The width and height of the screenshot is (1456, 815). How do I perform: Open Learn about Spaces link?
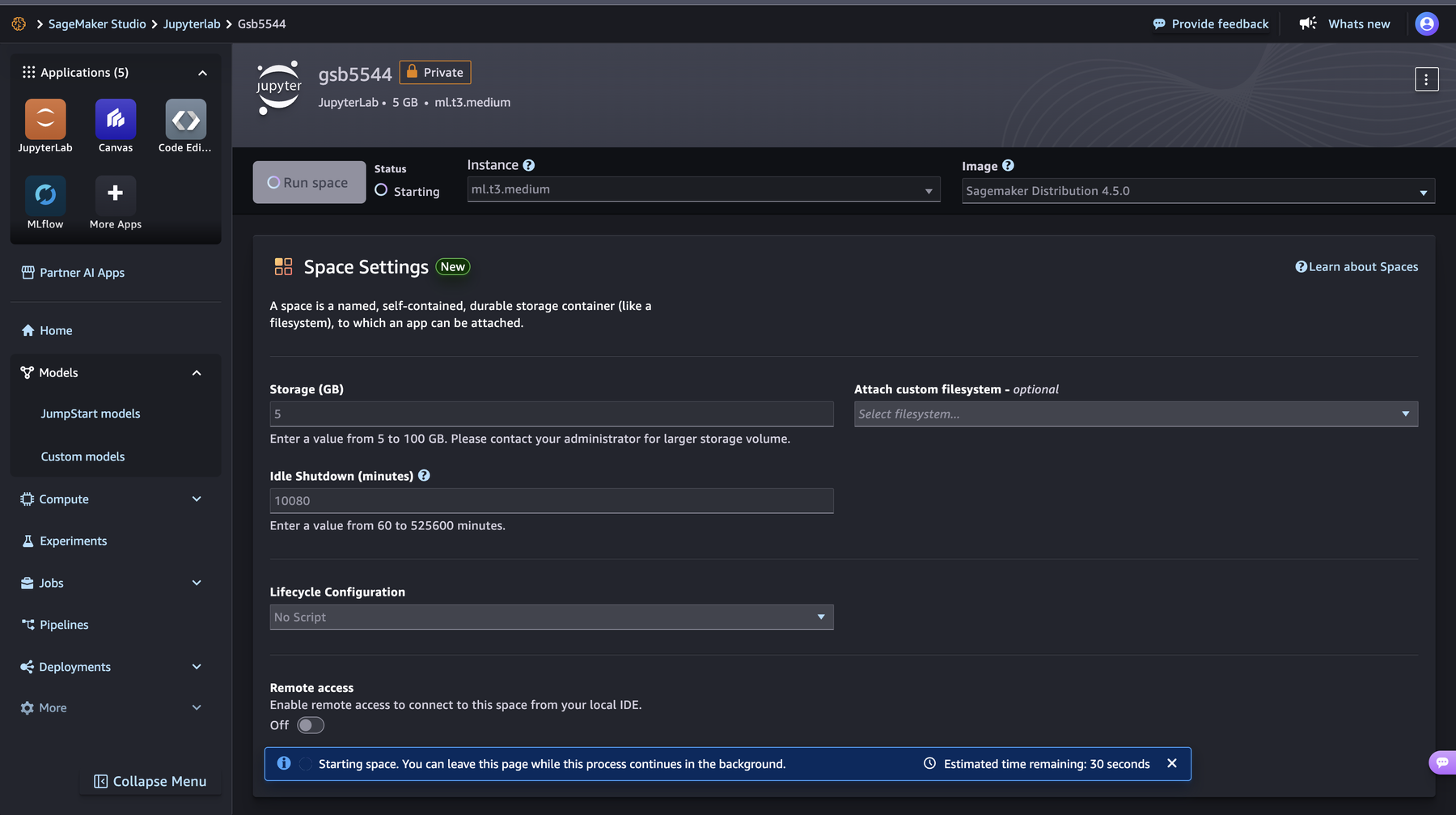(1357, 266)
